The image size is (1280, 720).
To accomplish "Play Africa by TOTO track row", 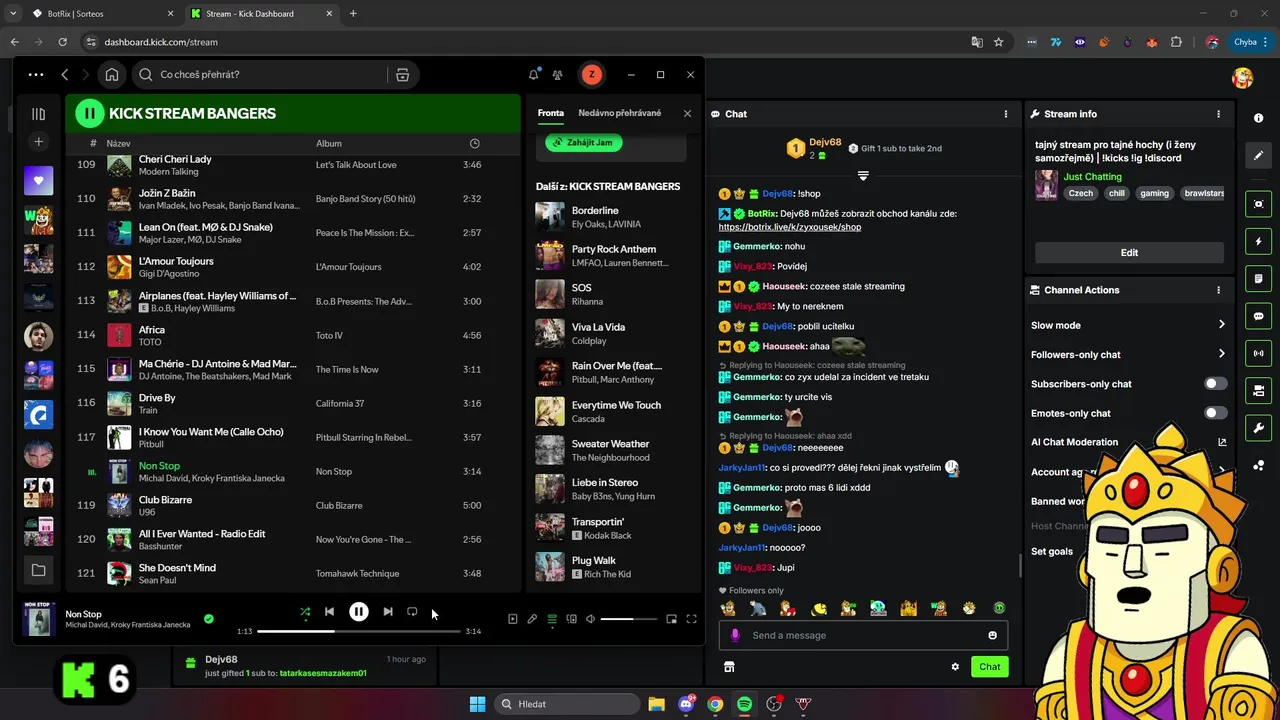I will click(293, 335).
